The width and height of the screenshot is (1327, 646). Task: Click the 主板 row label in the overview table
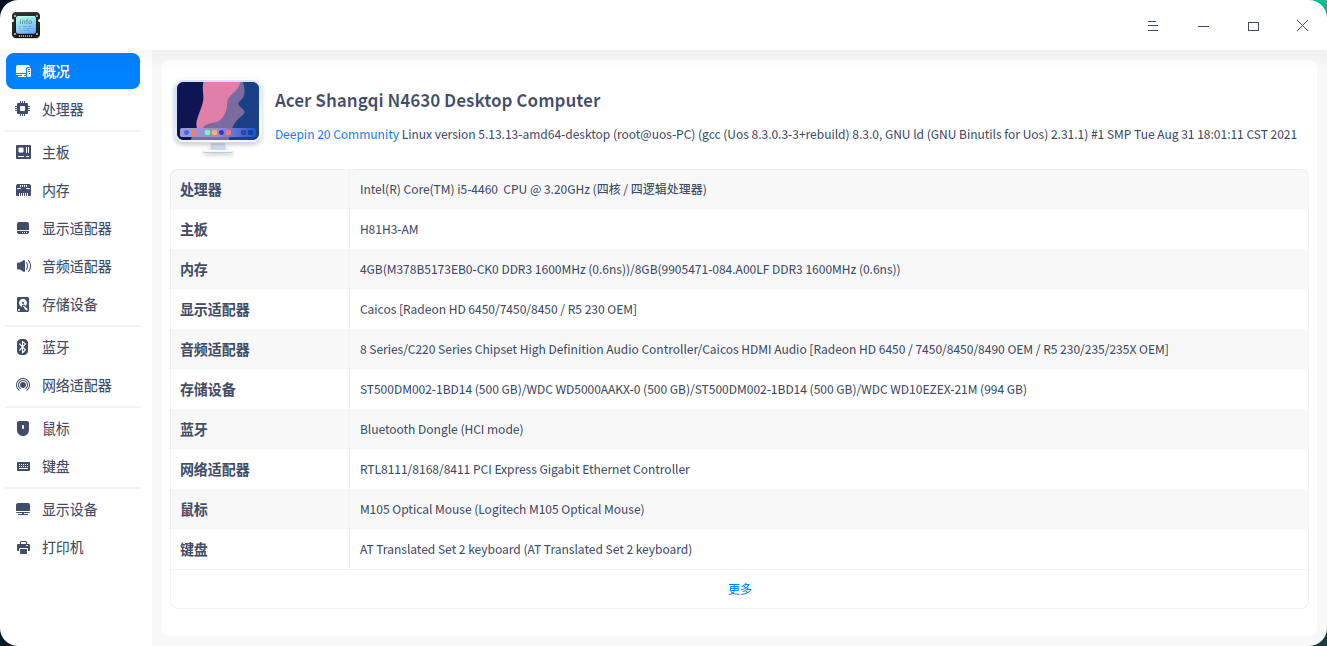pos(194,229)
